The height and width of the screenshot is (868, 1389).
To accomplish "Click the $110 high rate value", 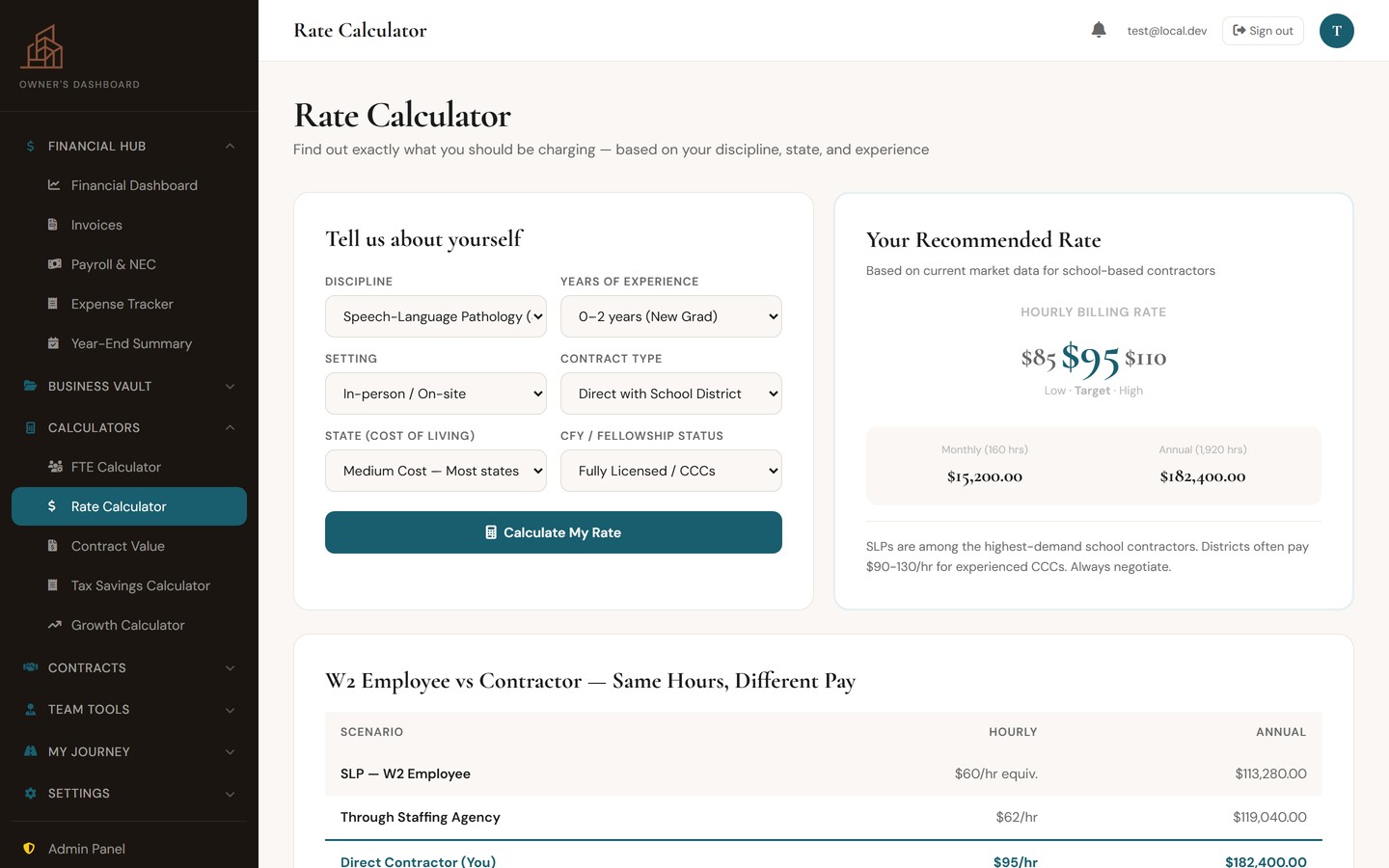I will [x=1146, y=358].
